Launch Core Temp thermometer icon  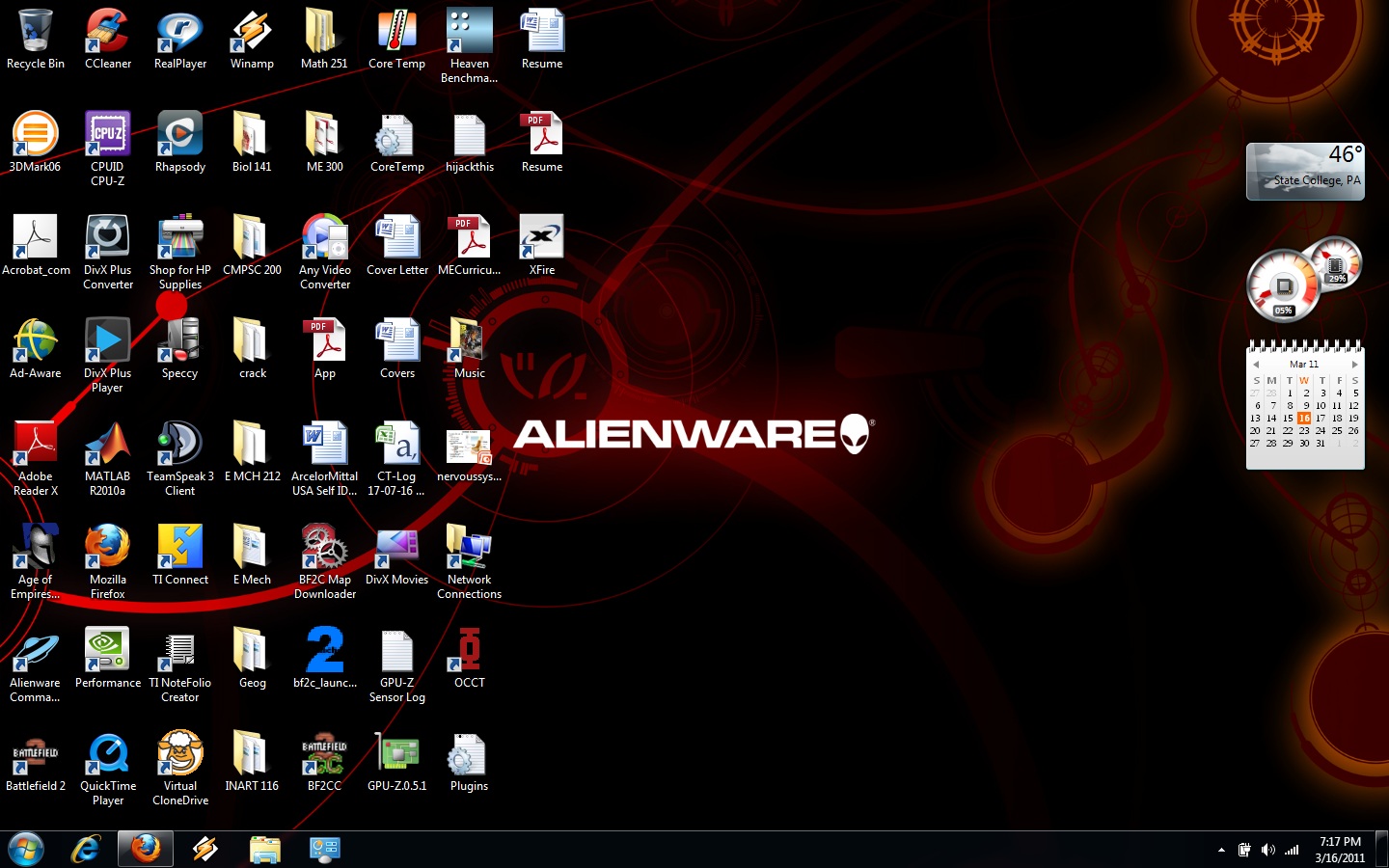pos(396,39)
